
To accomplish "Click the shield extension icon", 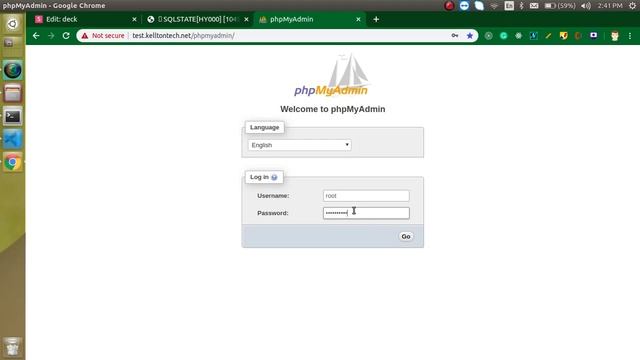I will (x=563, y=36).
